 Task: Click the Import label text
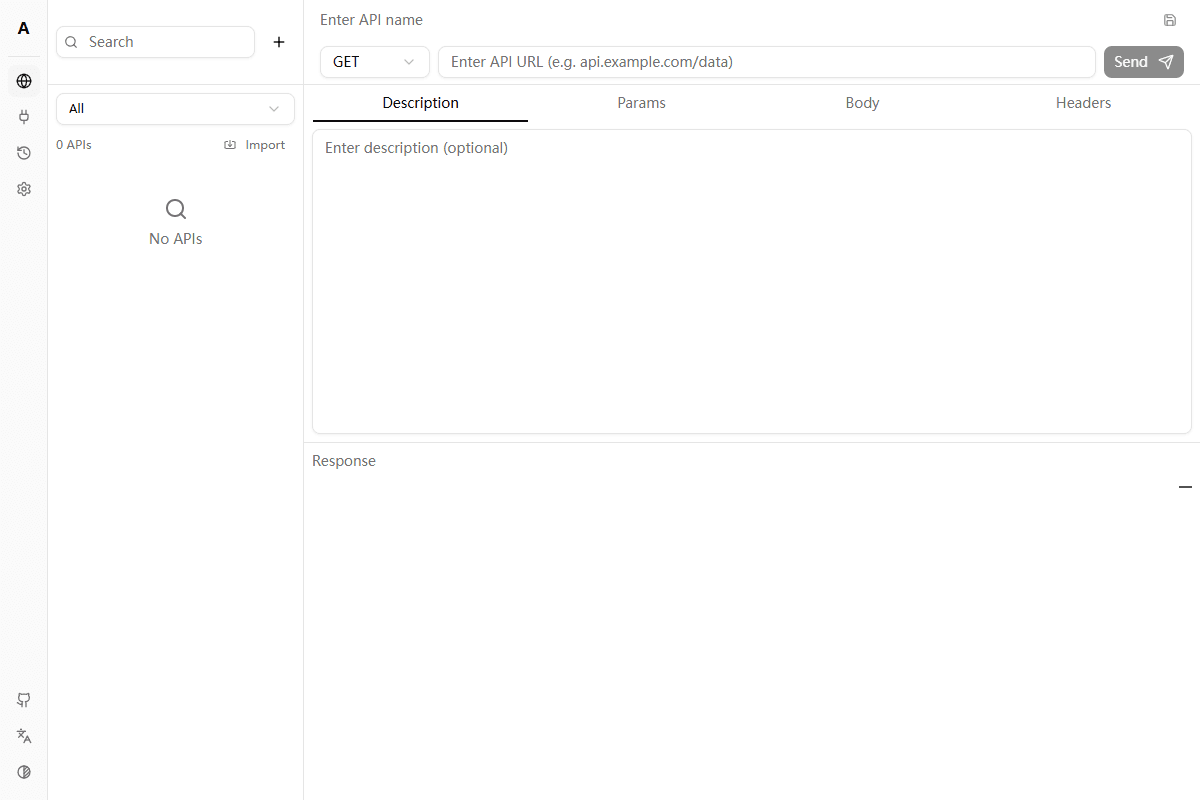point(265,144)
